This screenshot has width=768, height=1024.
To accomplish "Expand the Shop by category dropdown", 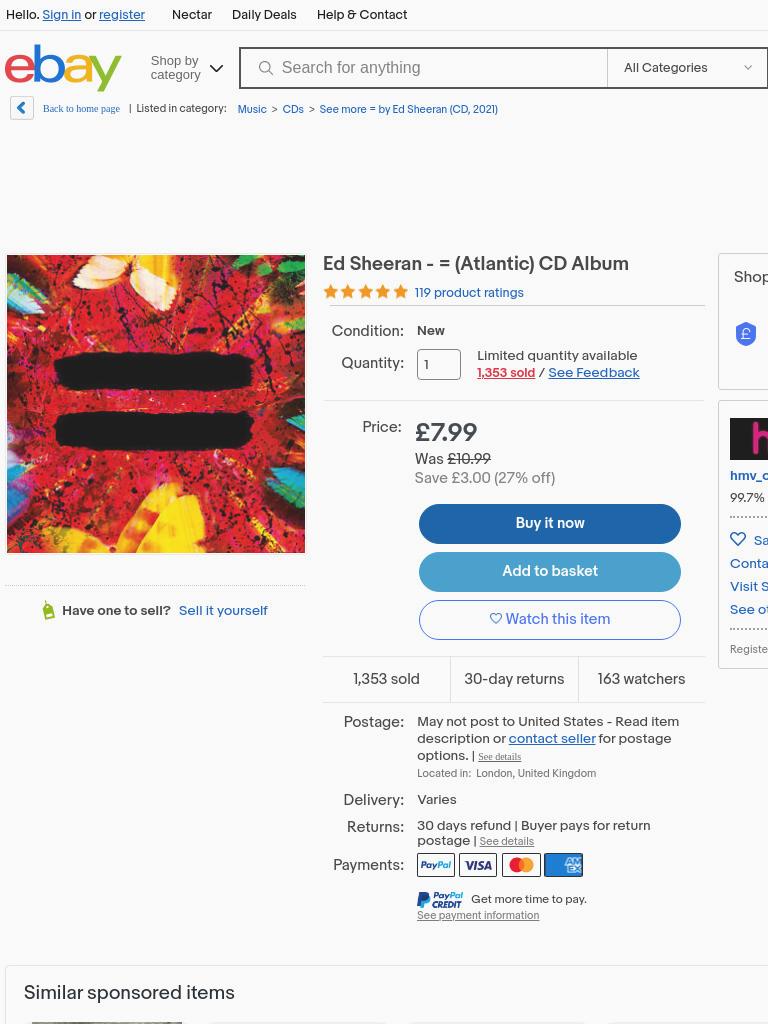I will [187, 68].
